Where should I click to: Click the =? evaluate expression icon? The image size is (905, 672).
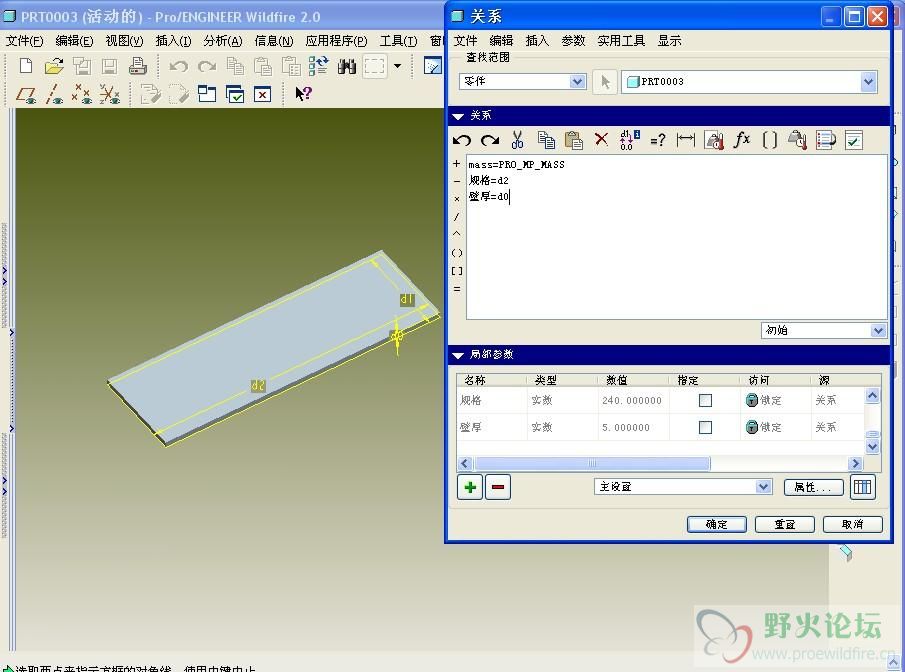[x=657, y=140]
